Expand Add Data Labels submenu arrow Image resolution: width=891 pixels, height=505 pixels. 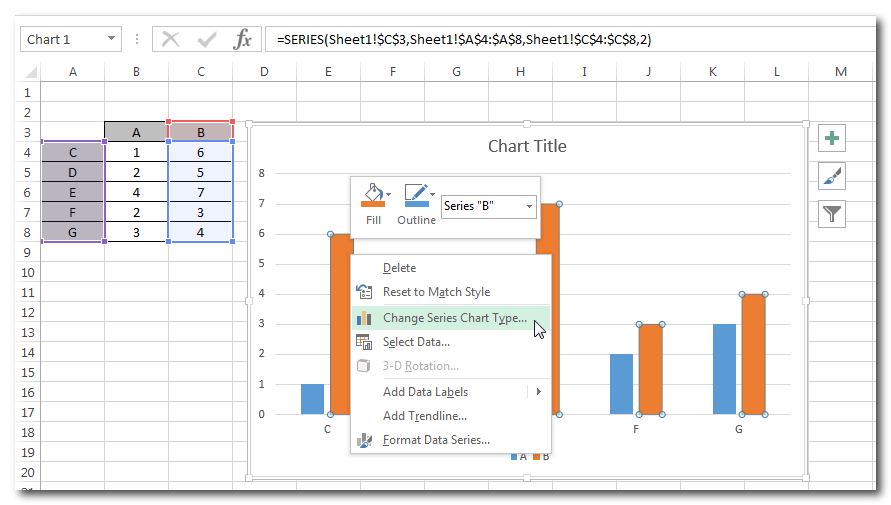pyautogui.click(x=538, y=392)
